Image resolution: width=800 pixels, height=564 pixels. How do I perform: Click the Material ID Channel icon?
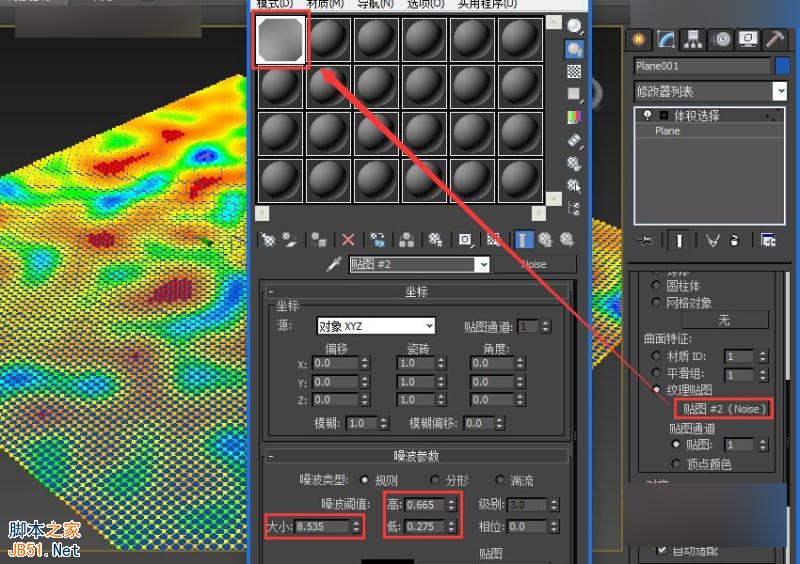465,239
